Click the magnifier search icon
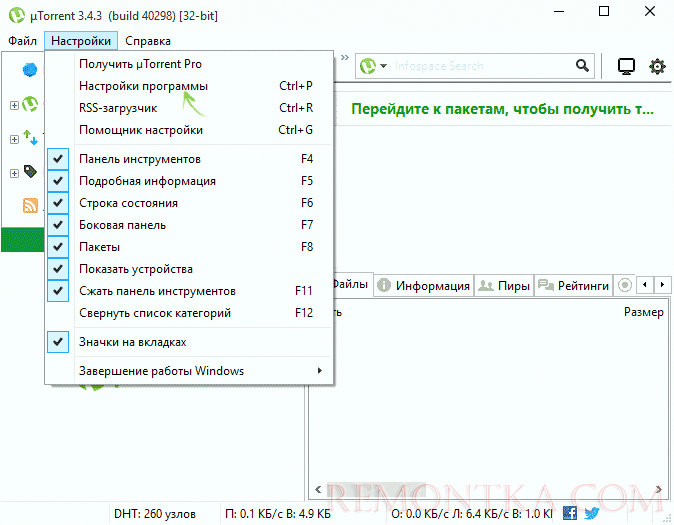Image resolution: width=674 pixels, height=525 pixels. pyautogui.click(x=582, y=66)
